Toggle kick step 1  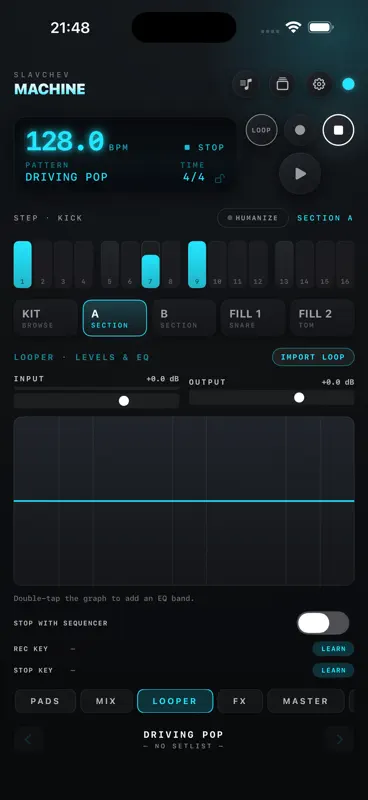coord(22,264)
